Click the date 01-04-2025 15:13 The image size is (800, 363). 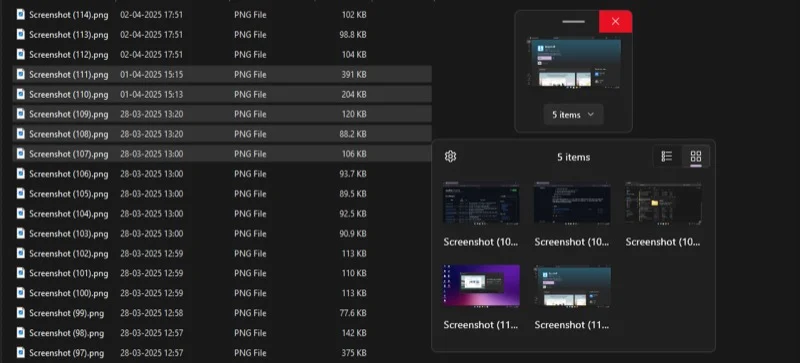coord(152,94)
